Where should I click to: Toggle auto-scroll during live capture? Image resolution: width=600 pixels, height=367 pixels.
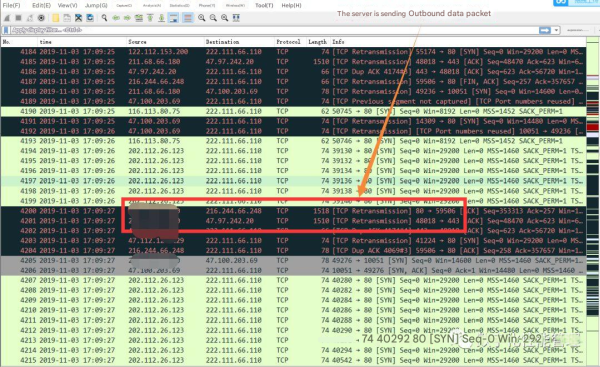[173, 18]
